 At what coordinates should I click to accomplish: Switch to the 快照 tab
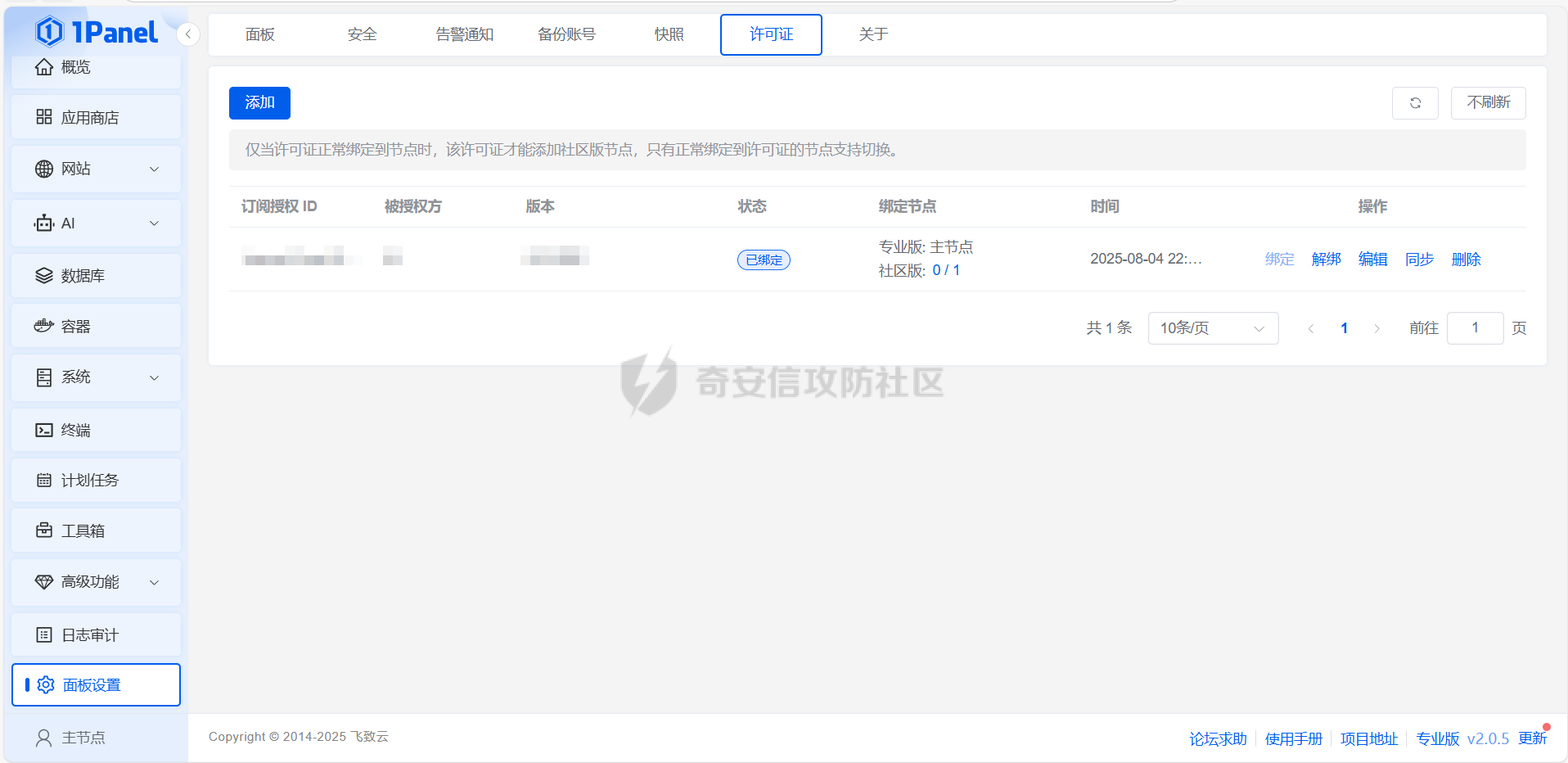(669, 34)
